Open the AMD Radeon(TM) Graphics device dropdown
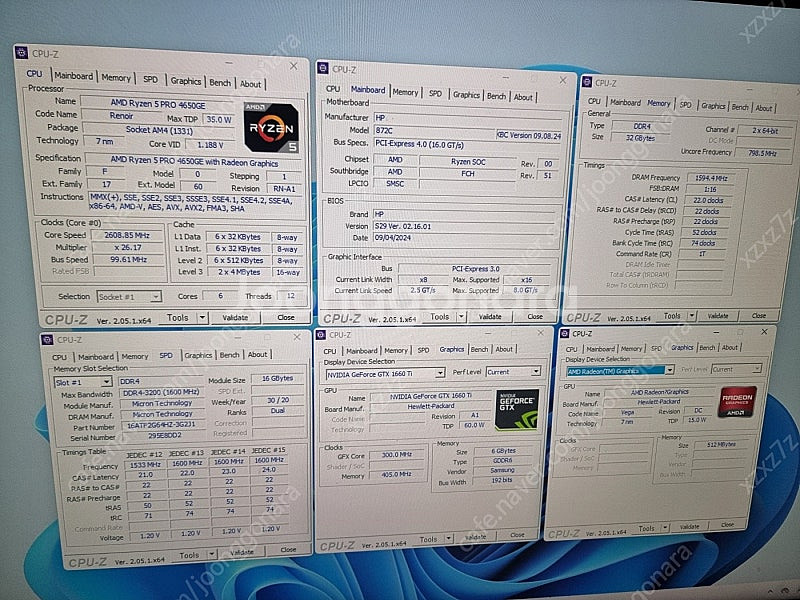This screenshot has width=800, height=600. (620, 371)
